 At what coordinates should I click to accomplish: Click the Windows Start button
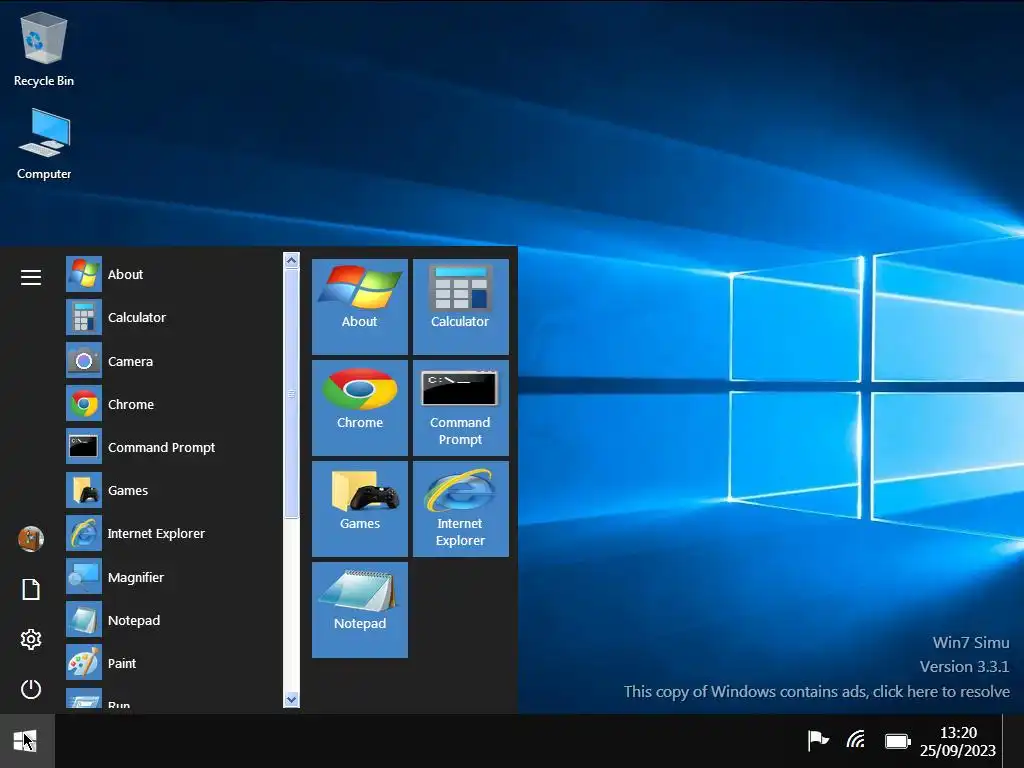(x=27, y=741)
